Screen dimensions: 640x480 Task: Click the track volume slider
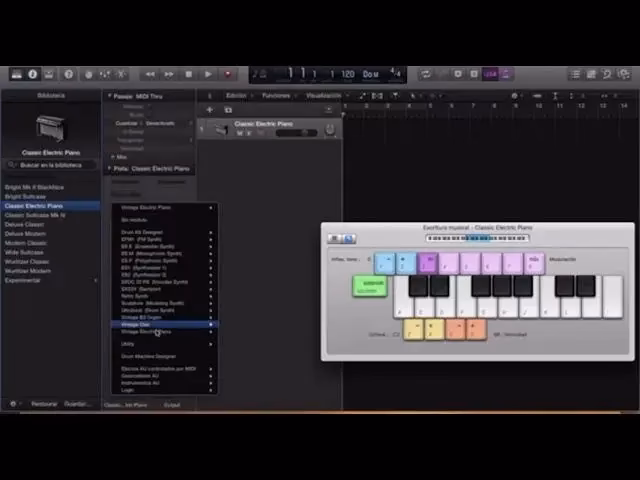[296, 133]
